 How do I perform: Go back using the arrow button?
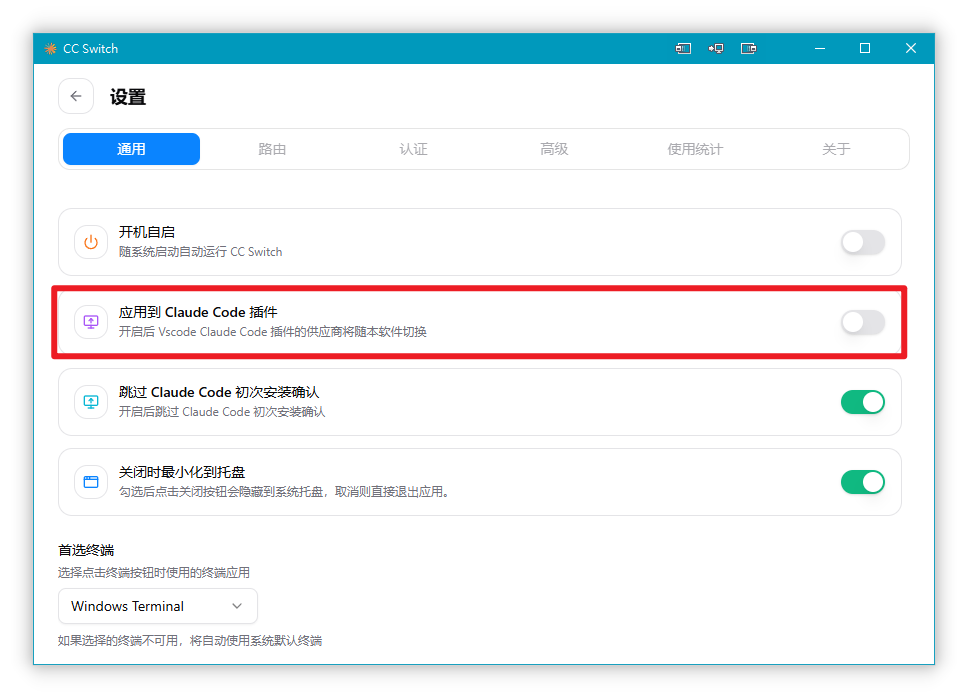(76, 96)
